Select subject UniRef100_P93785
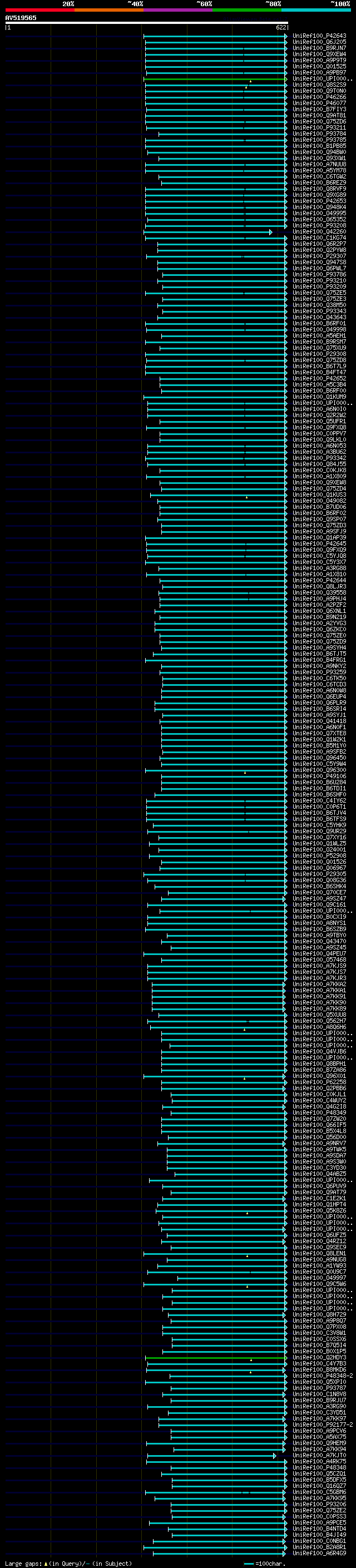Screen dimensions: 356x1568 tap(319, 140)
